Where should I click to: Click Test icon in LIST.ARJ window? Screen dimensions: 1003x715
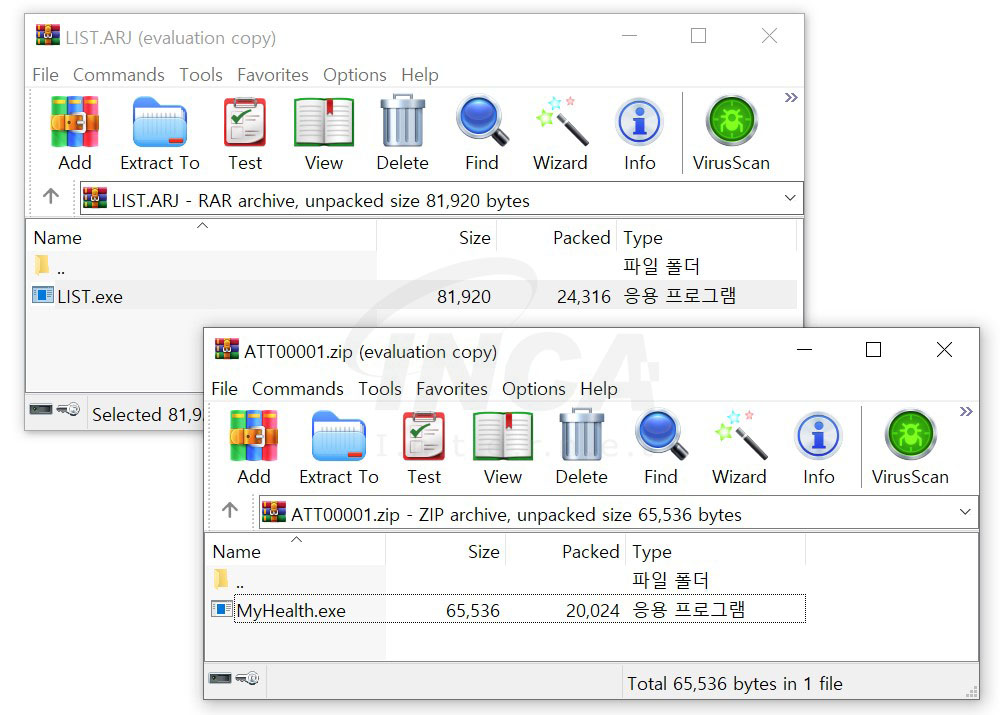[x=245, y=122]
